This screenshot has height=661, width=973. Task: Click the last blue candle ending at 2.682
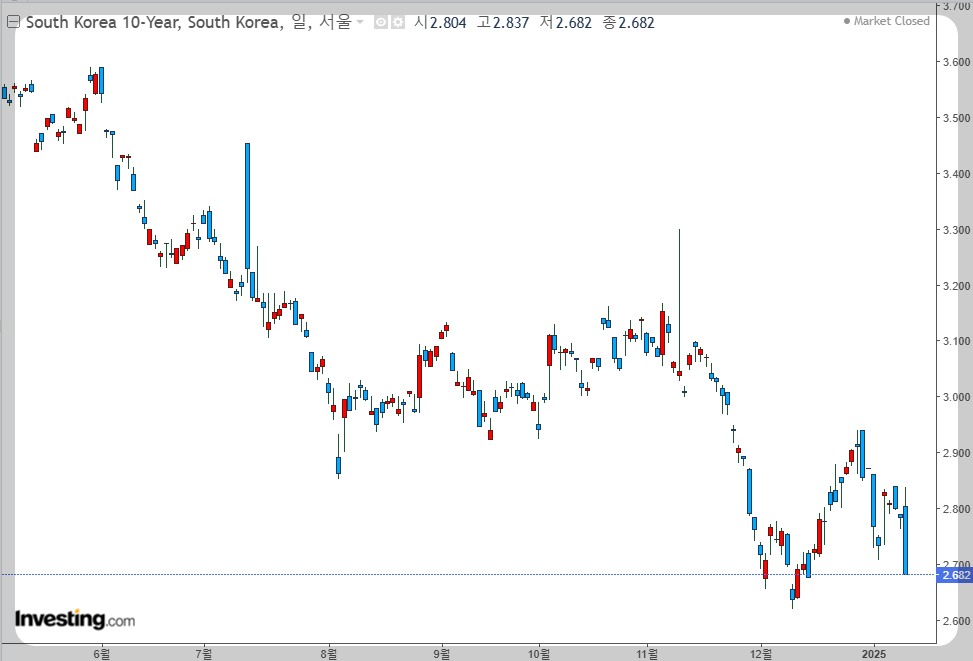coord(905,540)
